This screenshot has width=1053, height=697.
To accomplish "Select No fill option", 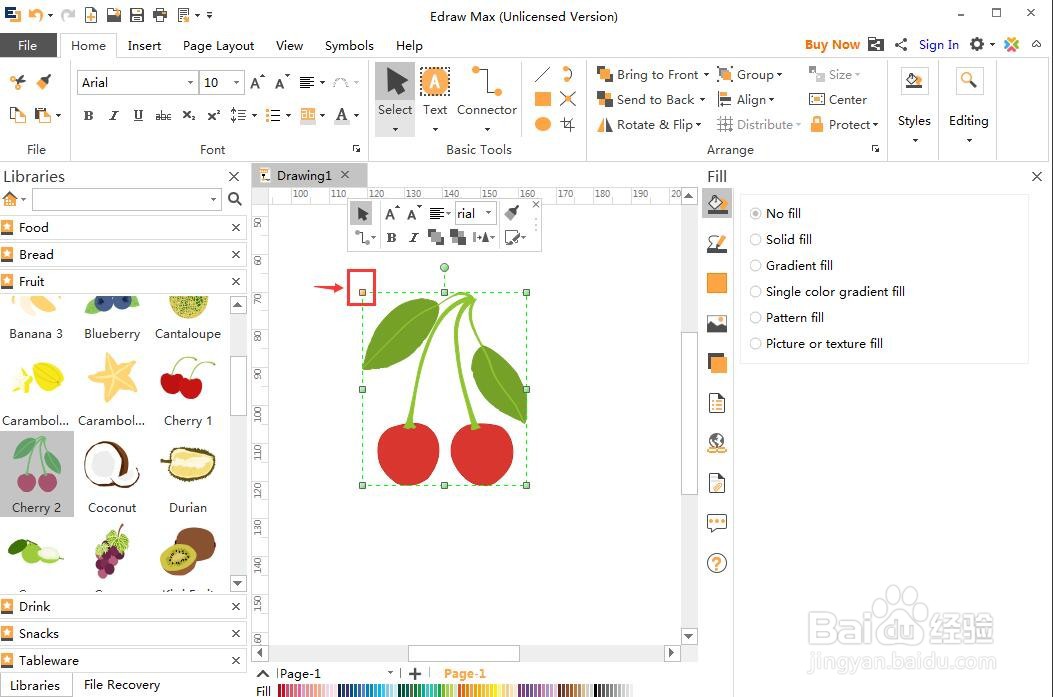I will point(775,214).
